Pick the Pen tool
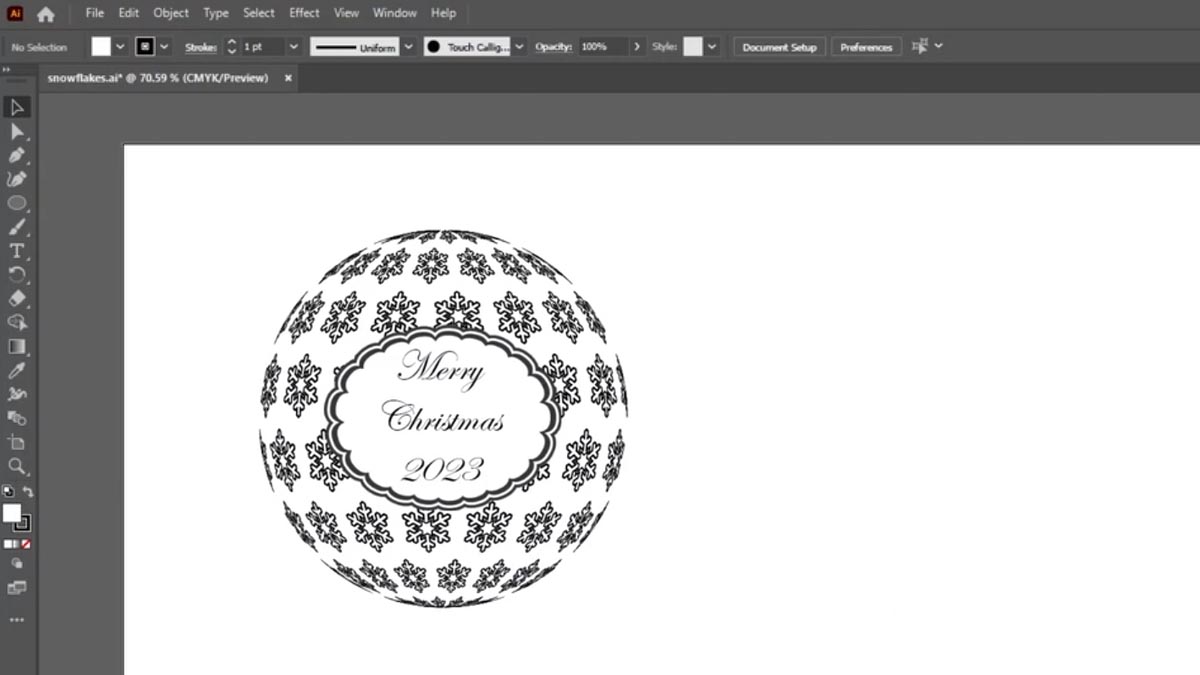 (16, 155)
